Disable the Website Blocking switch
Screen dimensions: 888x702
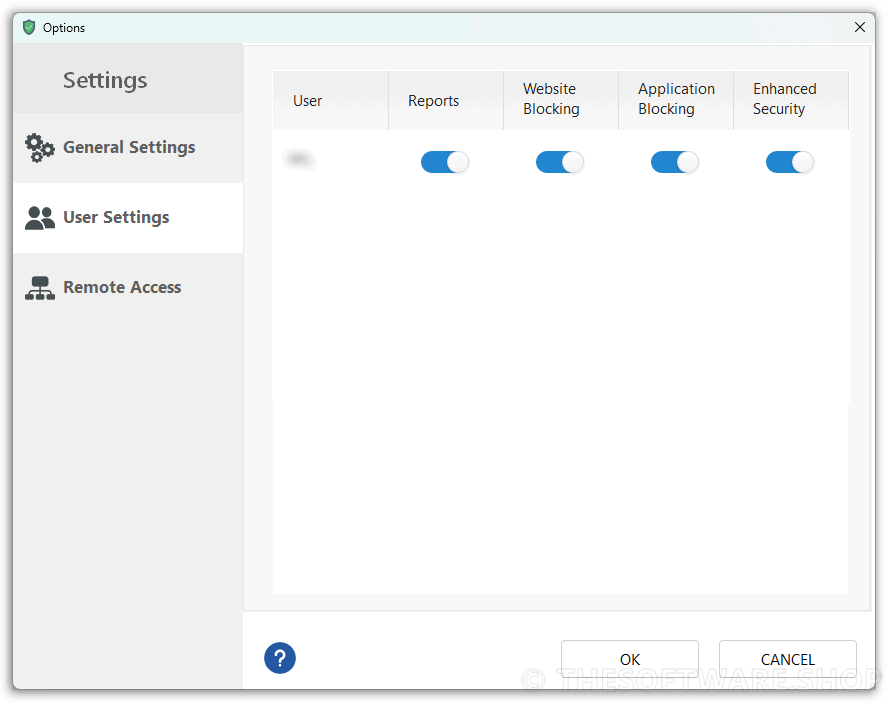click(560, 162)
